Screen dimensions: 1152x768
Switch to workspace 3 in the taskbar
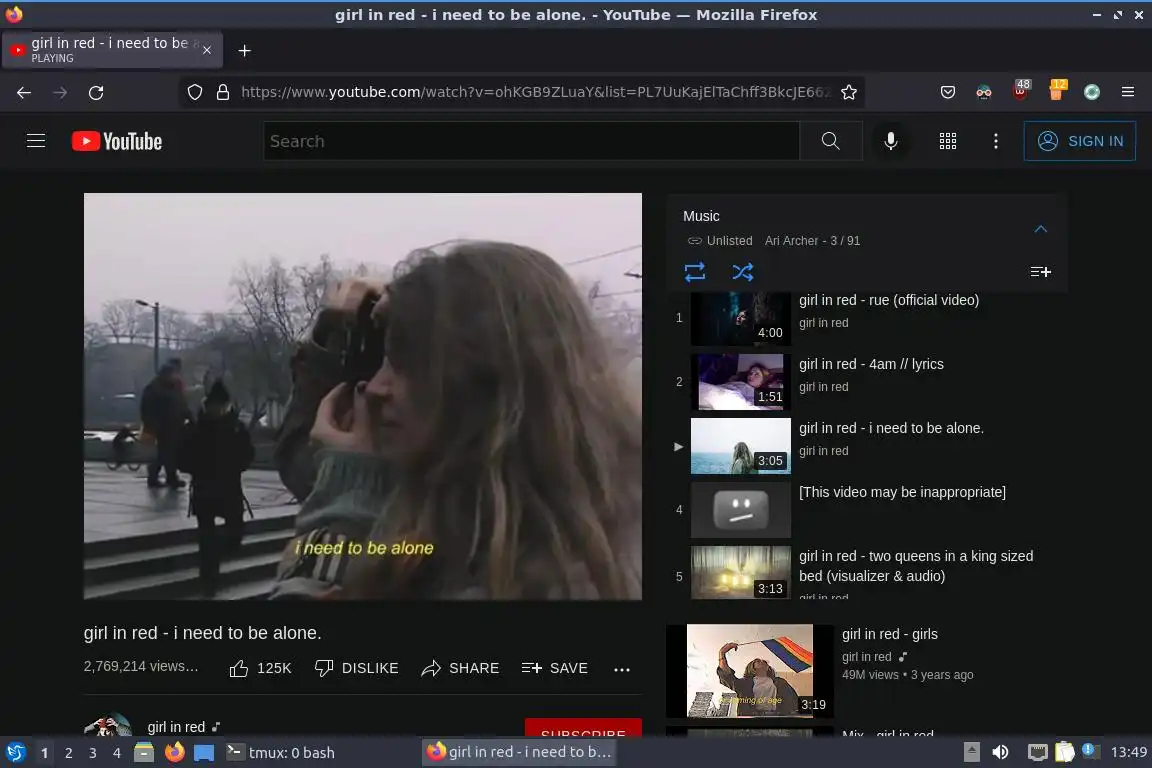(93, 753)
